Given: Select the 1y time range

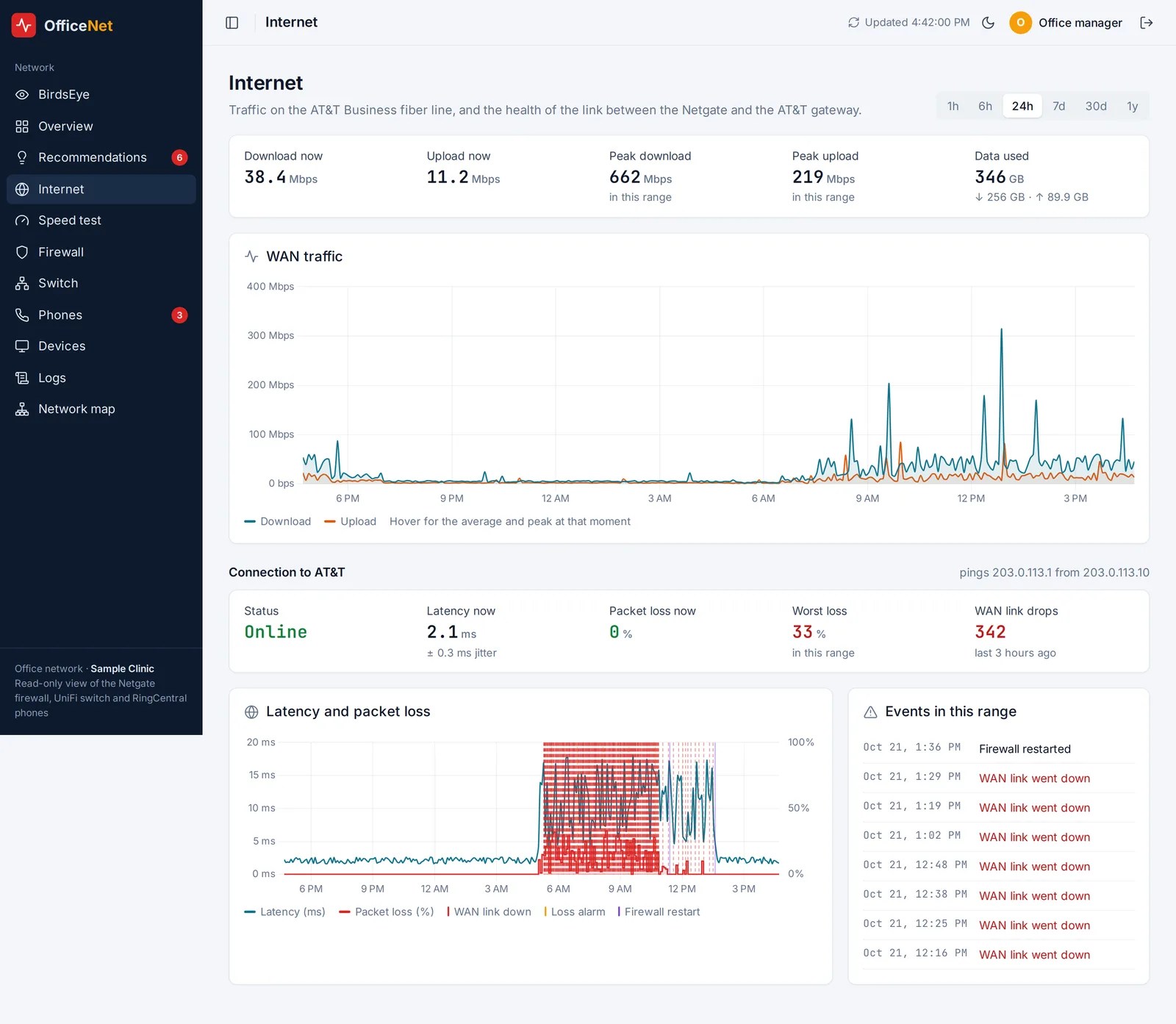Looking at the screenshot, I should click(1132, 106).
